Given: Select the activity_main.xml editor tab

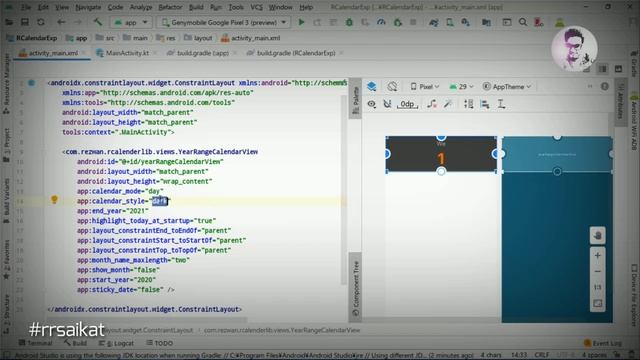Looking at the screenshot, I should click(x=52, y=53).
